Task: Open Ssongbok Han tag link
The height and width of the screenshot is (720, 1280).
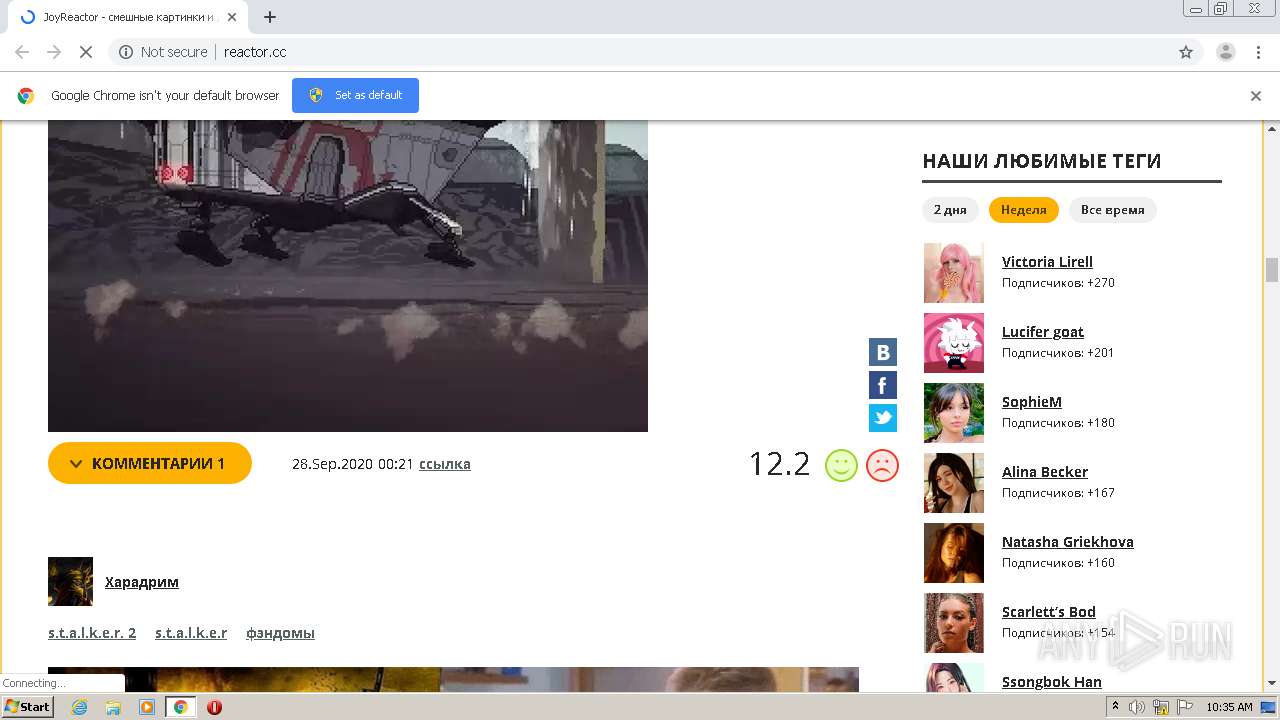Action: pos(1052,682)
